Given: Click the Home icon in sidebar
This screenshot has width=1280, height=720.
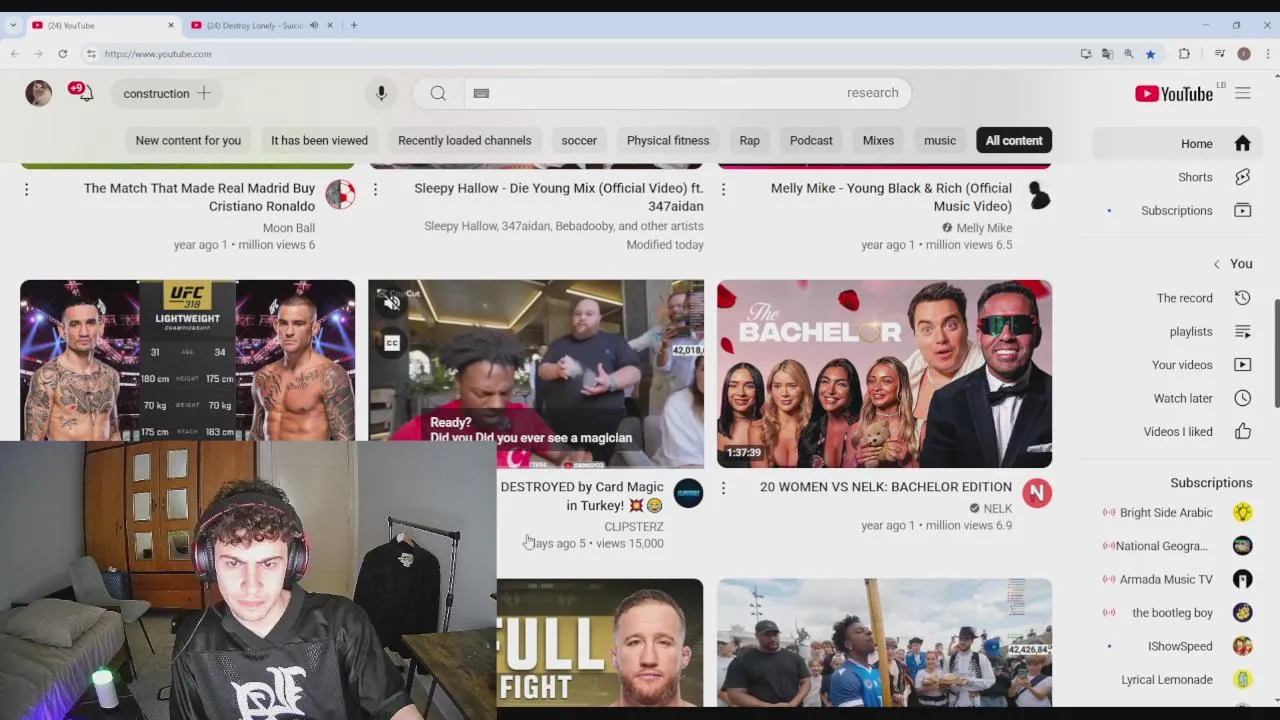Looking at the screenshot, I should [1243, 143].
